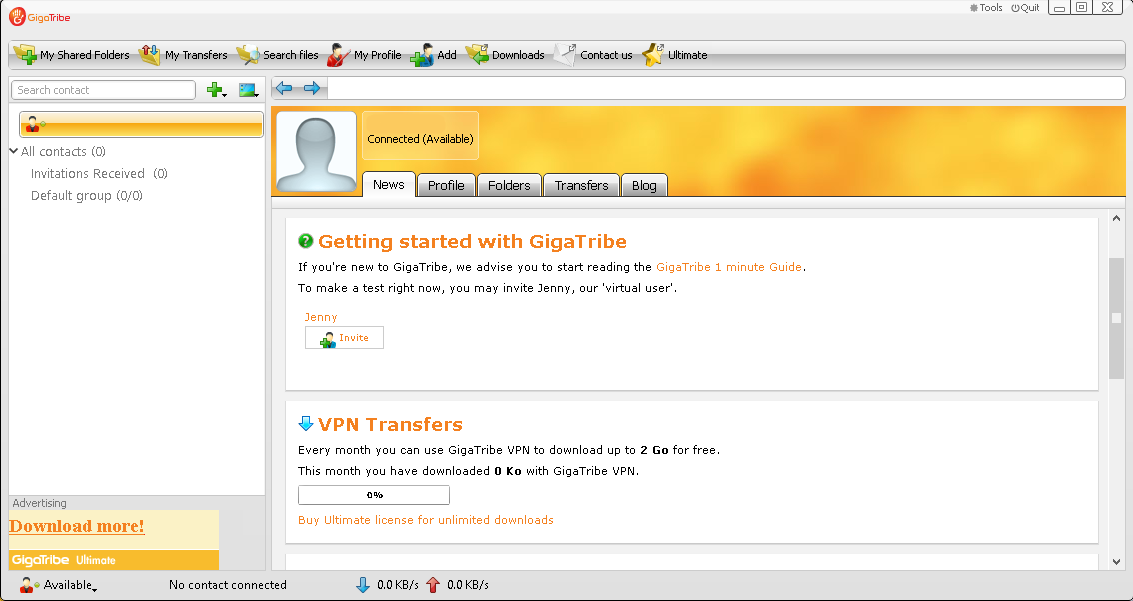Click the blue VPN Transfers arrow icon
This screenshot has height=601, width=1133.
(x=306, y=423)
